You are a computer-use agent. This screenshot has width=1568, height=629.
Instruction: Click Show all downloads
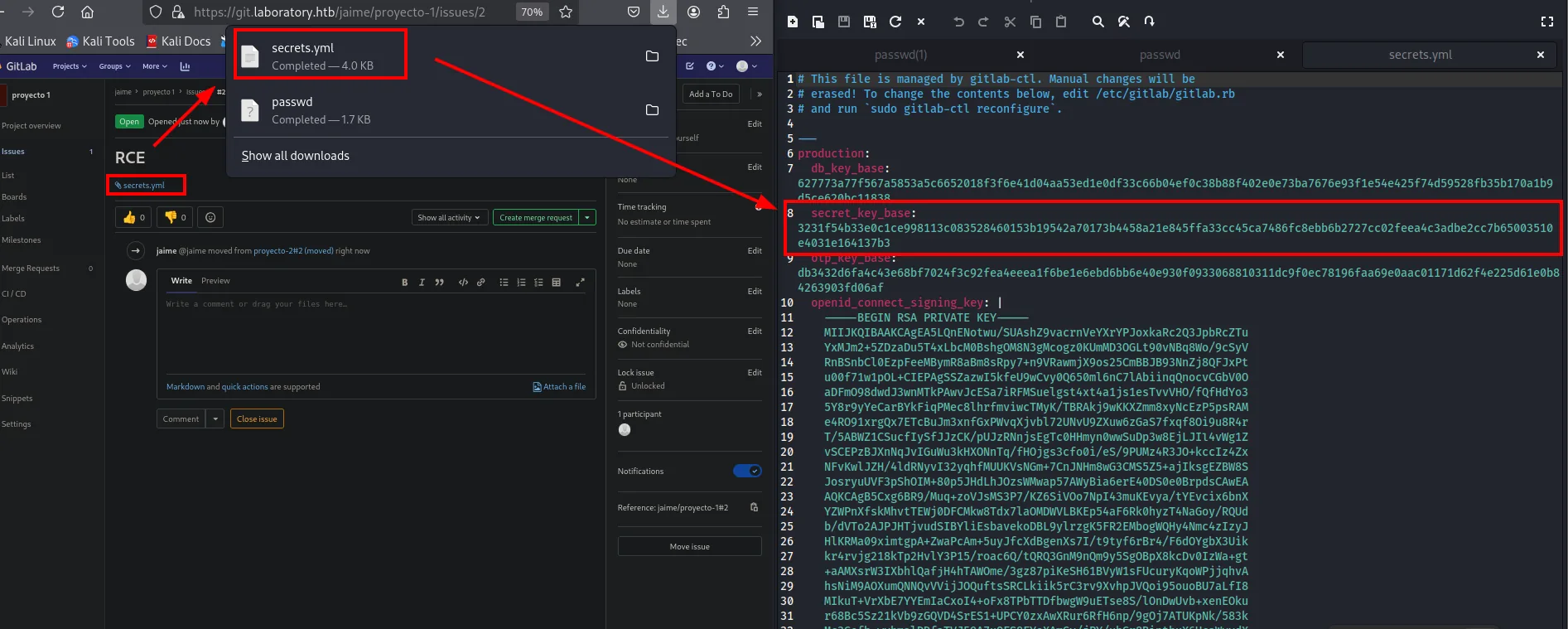(x=295, y=156)
